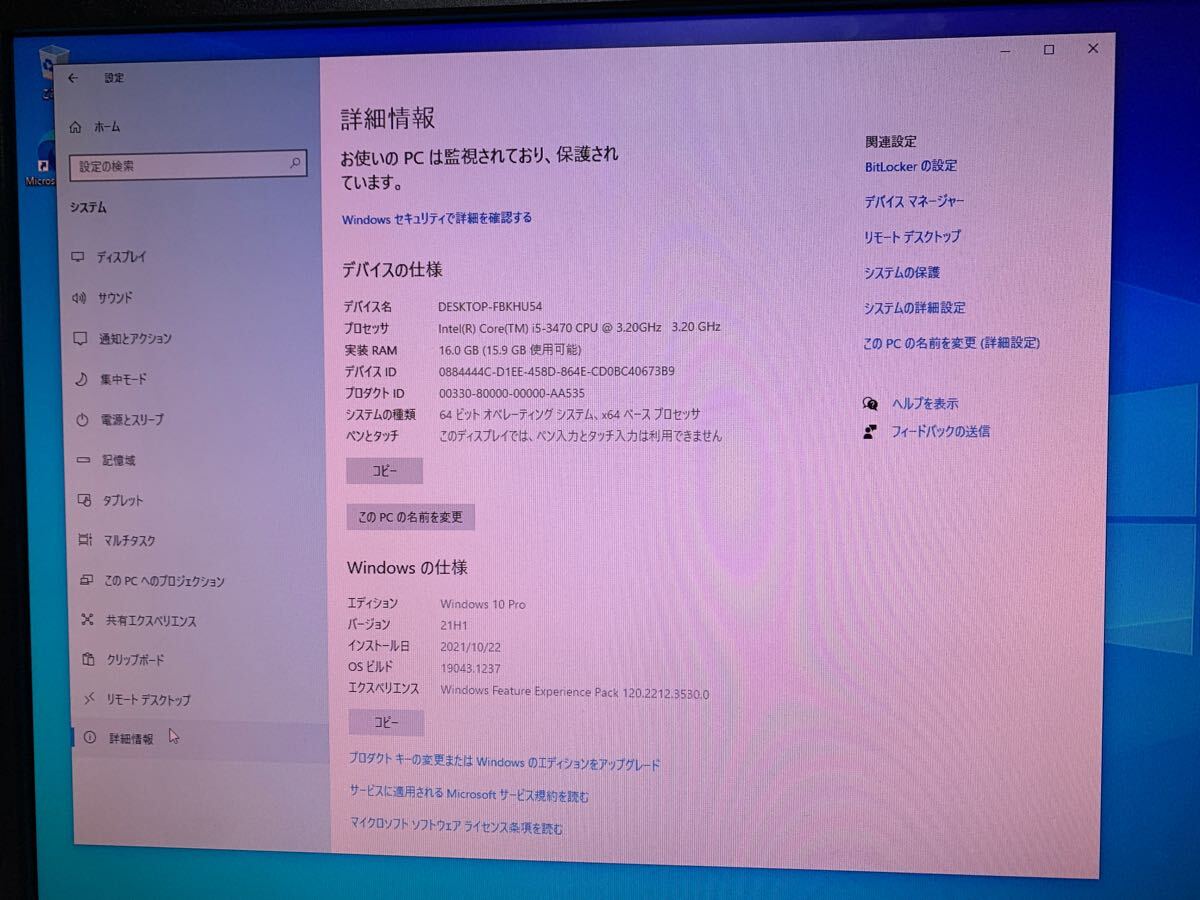The width and height of the screenshot is (1200, 900).
Task: Click この PC の名前を変更 button
Action: tap(411, 517)
